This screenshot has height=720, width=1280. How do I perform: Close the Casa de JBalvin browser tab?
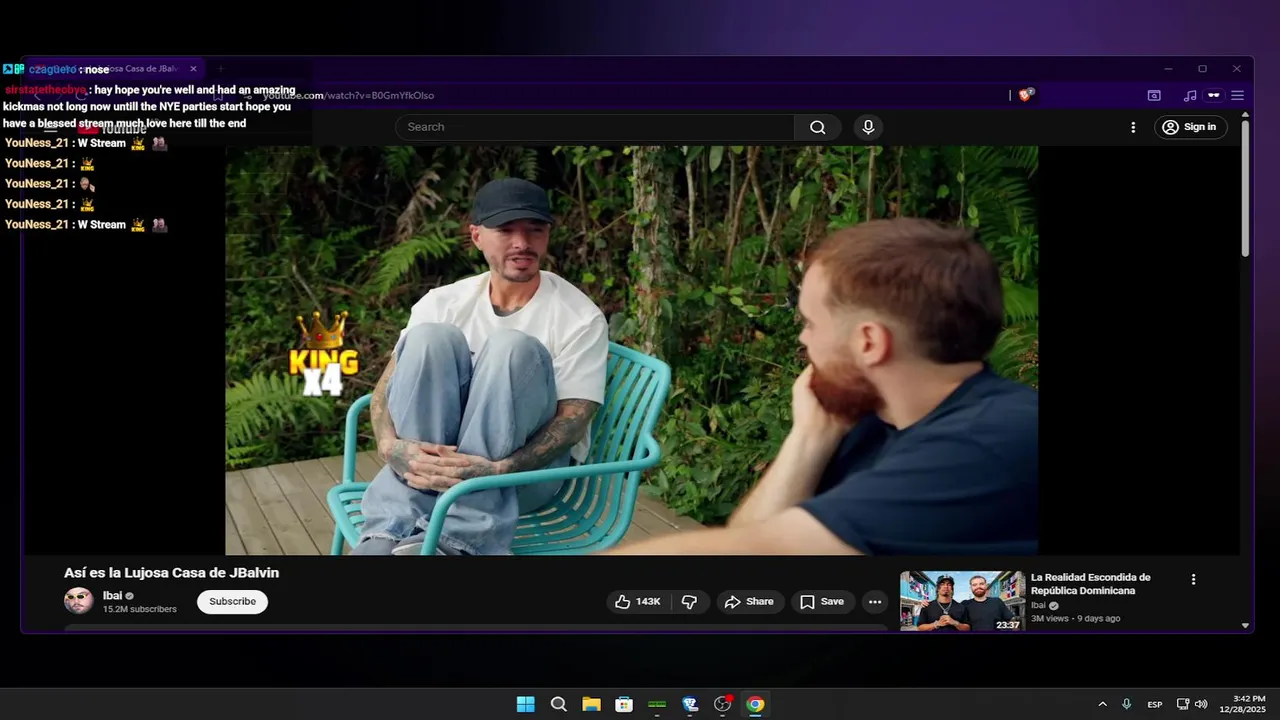point(193,69)
